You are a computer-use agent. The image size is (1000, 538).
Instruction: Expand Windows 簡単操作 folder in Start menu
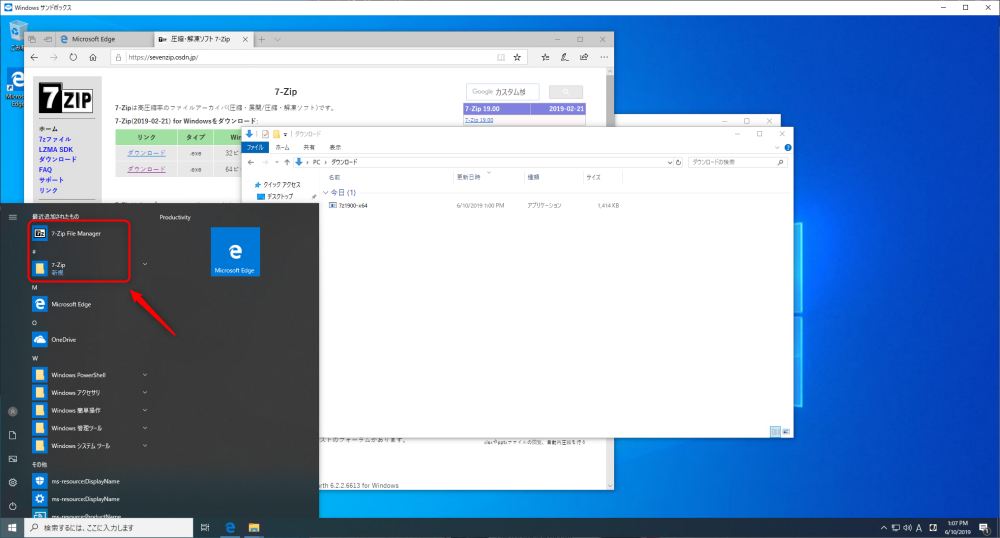tap(145, 411)
